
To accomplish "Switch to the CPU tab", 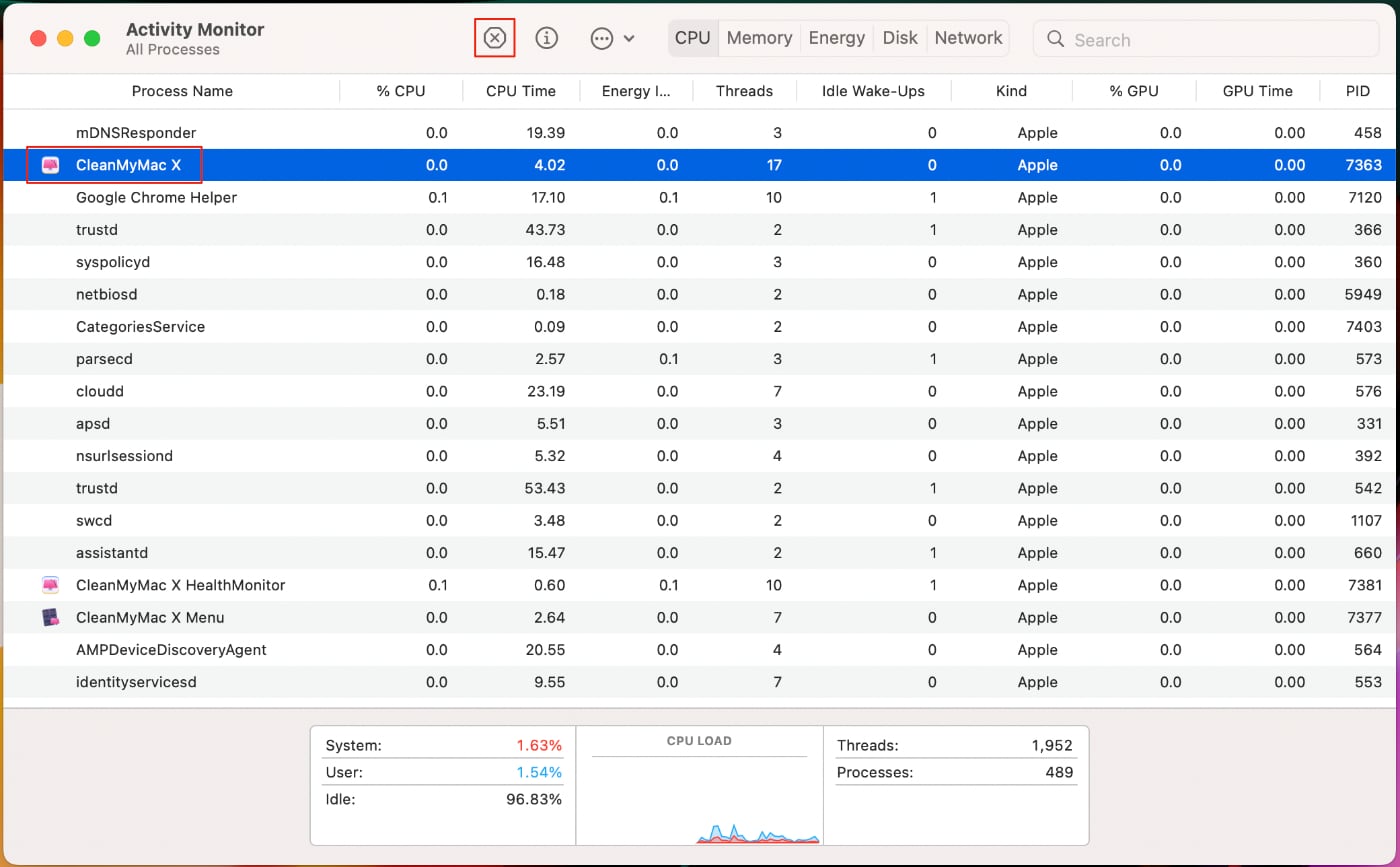I will point(692,38).
